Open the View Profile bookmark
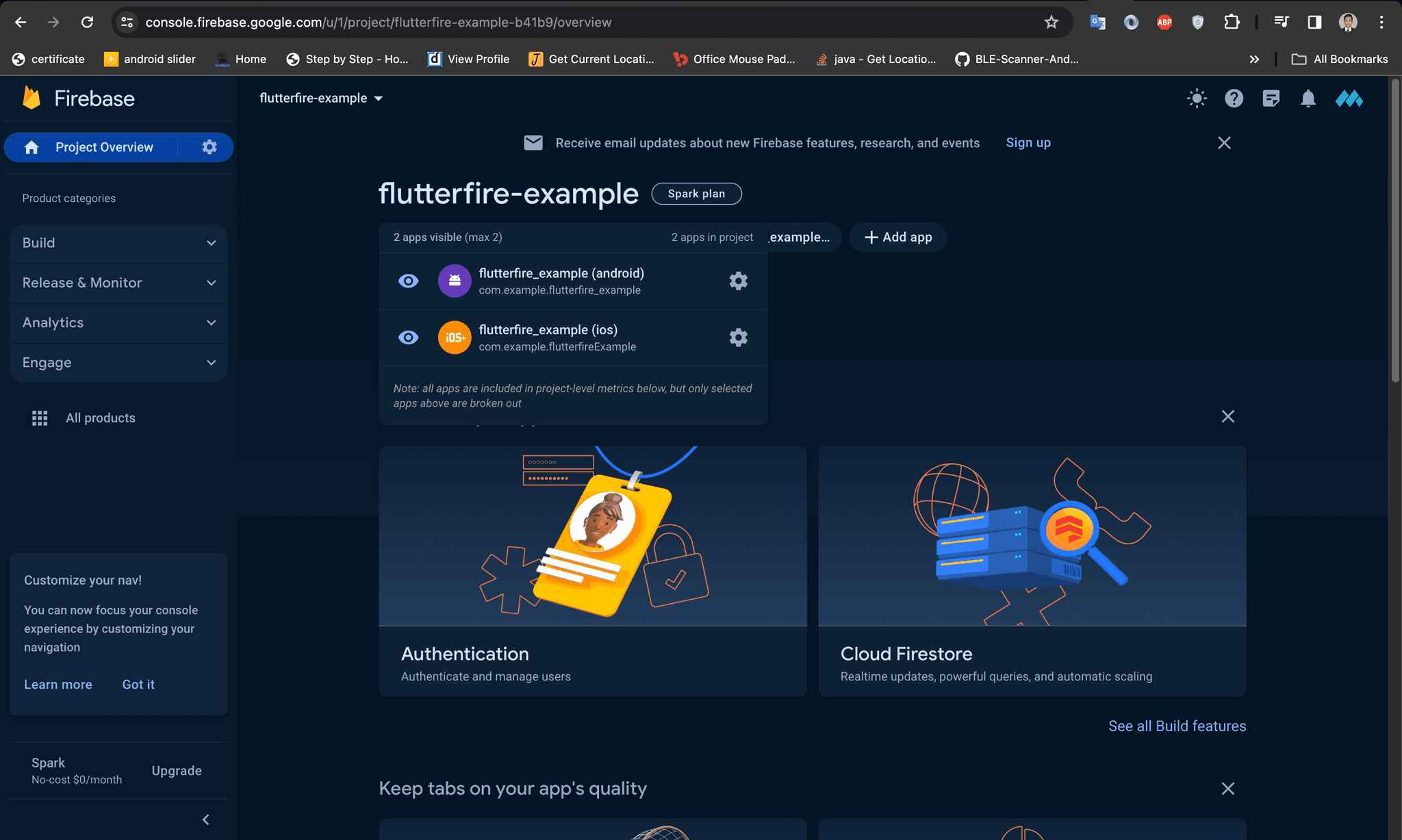The height and width of the screenshot is (840, 1402). pyautogui.click(x=469, y=59)
